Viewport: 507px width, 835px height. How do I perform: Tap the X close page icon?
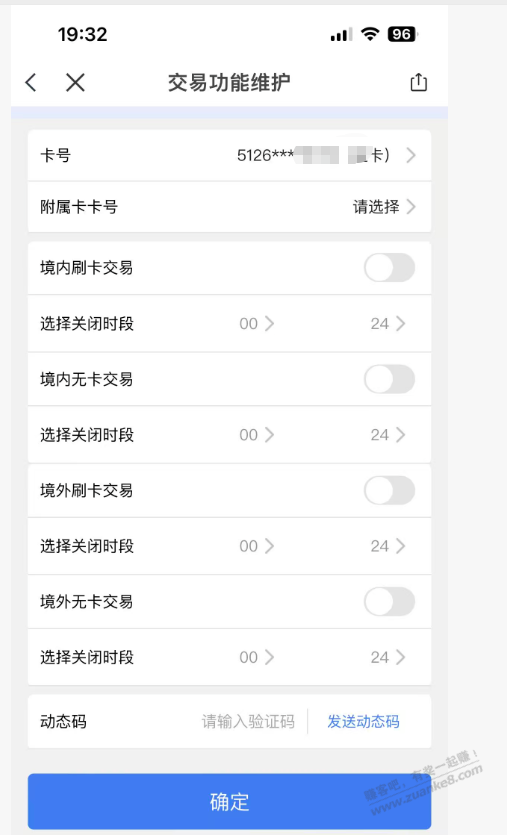point(75,83)
